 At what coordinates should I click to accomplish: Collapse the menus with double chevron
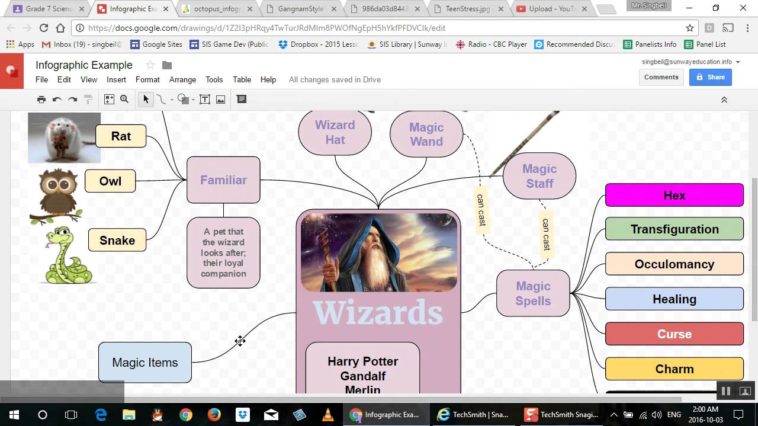tap(723, 99)
